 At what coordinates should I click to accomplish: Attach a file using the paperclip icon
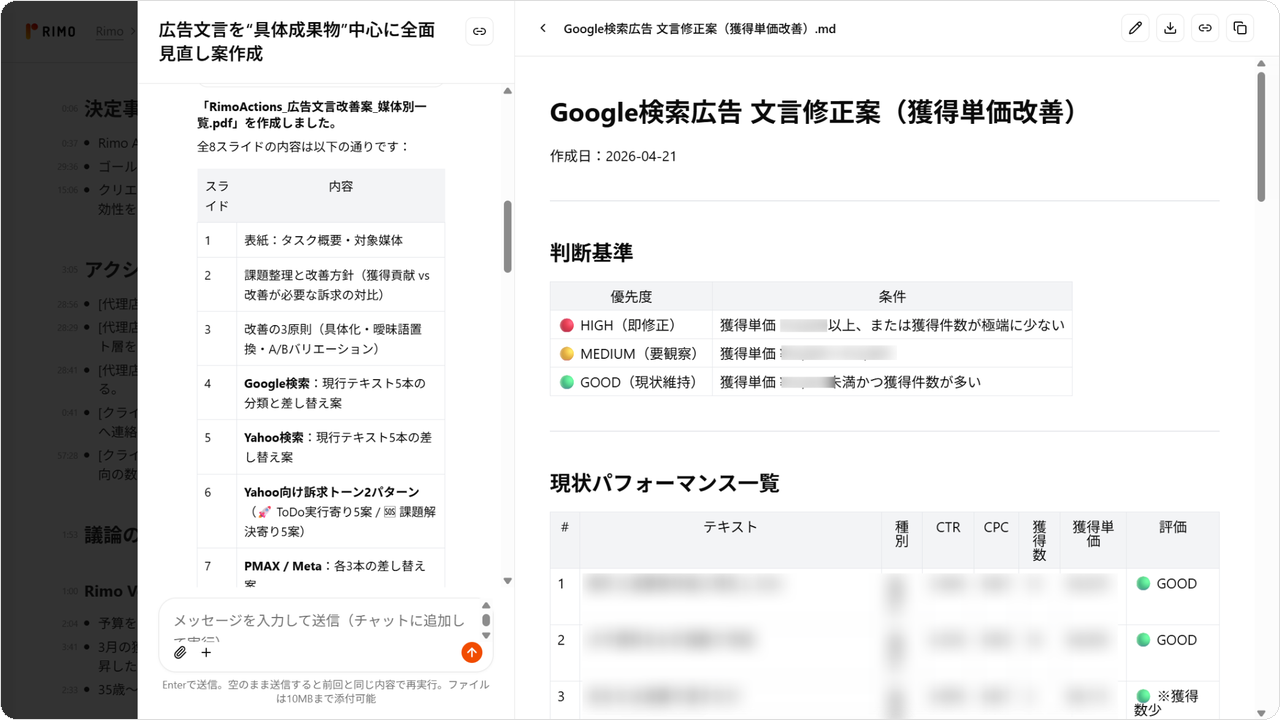tap(180, 653)
